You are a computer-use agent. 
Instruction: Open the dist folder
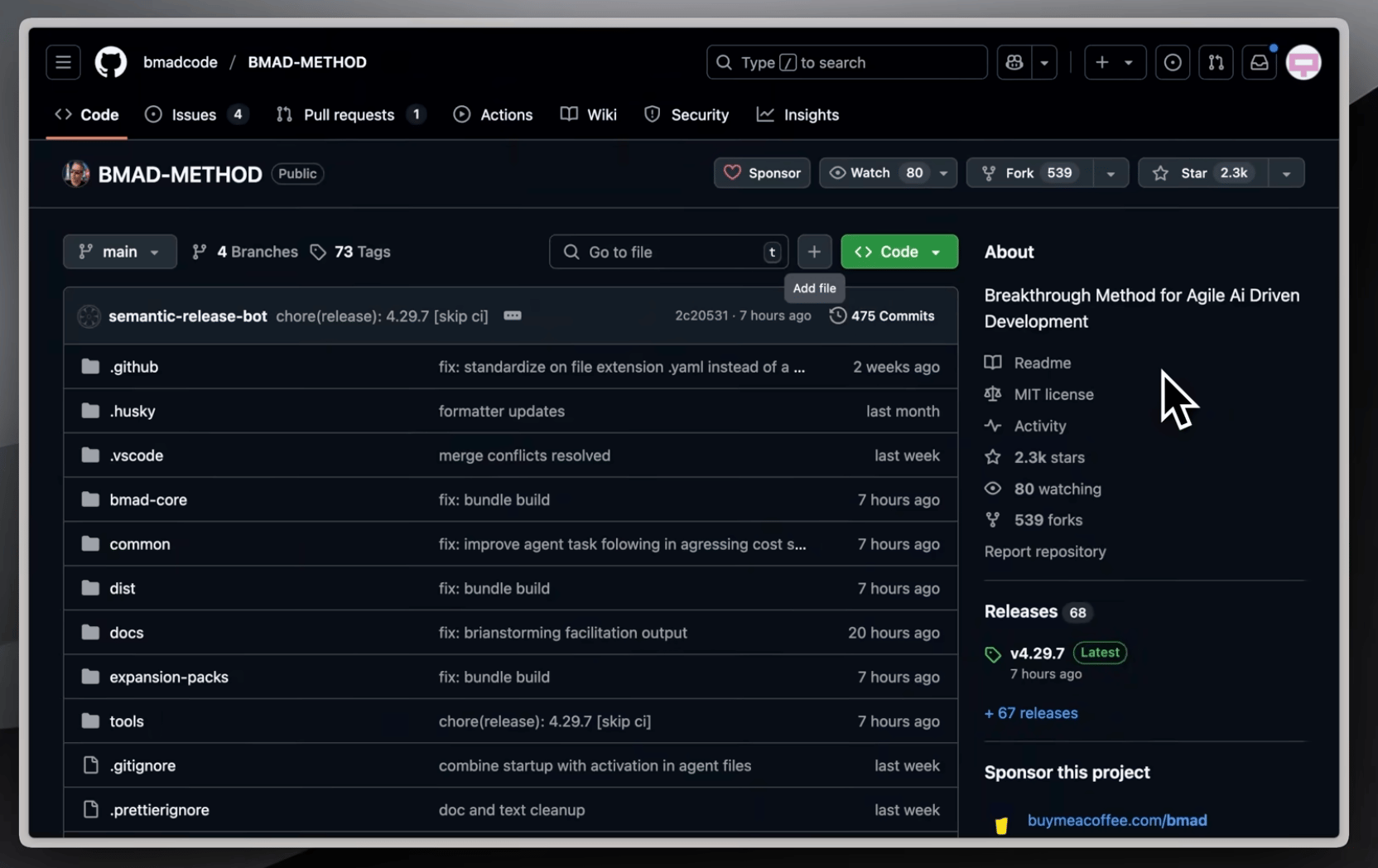click(123, 588)
